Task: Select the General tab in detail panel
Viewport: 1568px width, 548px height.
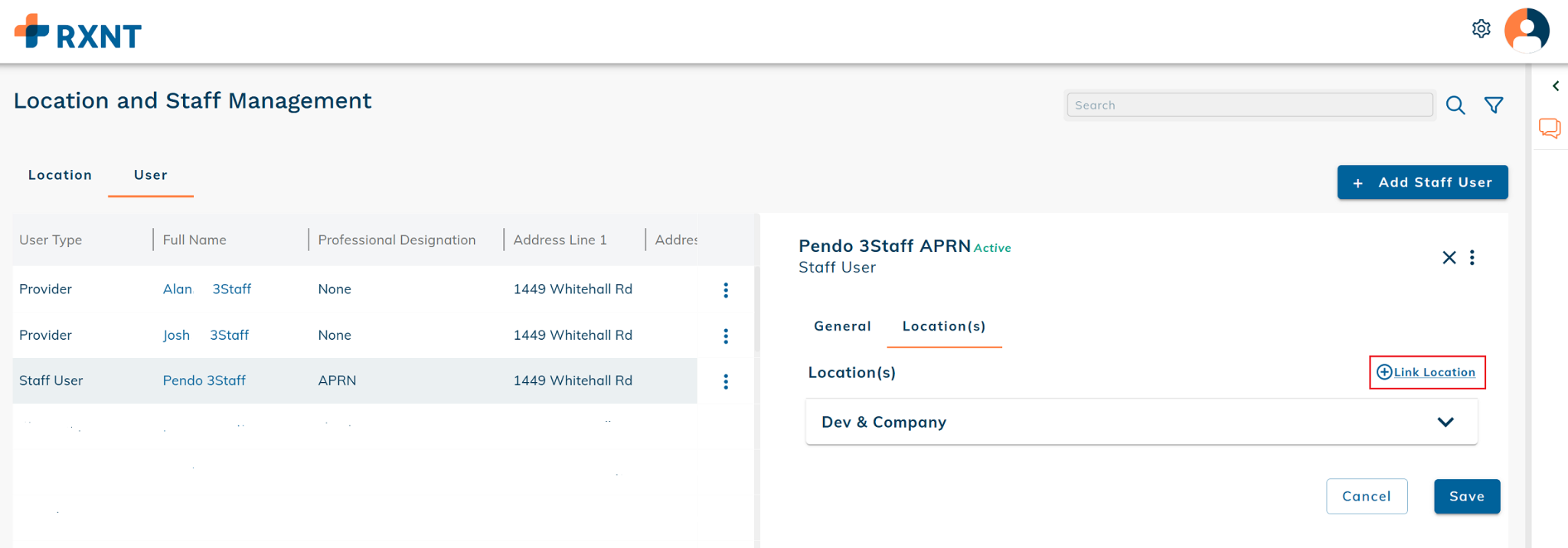Action: point(842,327)
